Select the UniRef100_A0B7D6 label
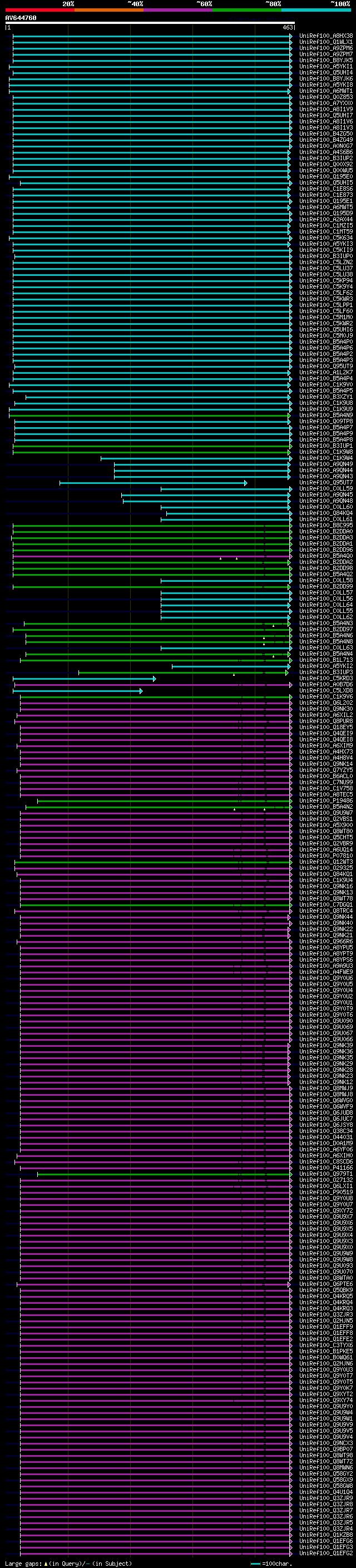The width and height of the screenshot is (356, 1568). (326, 685)
